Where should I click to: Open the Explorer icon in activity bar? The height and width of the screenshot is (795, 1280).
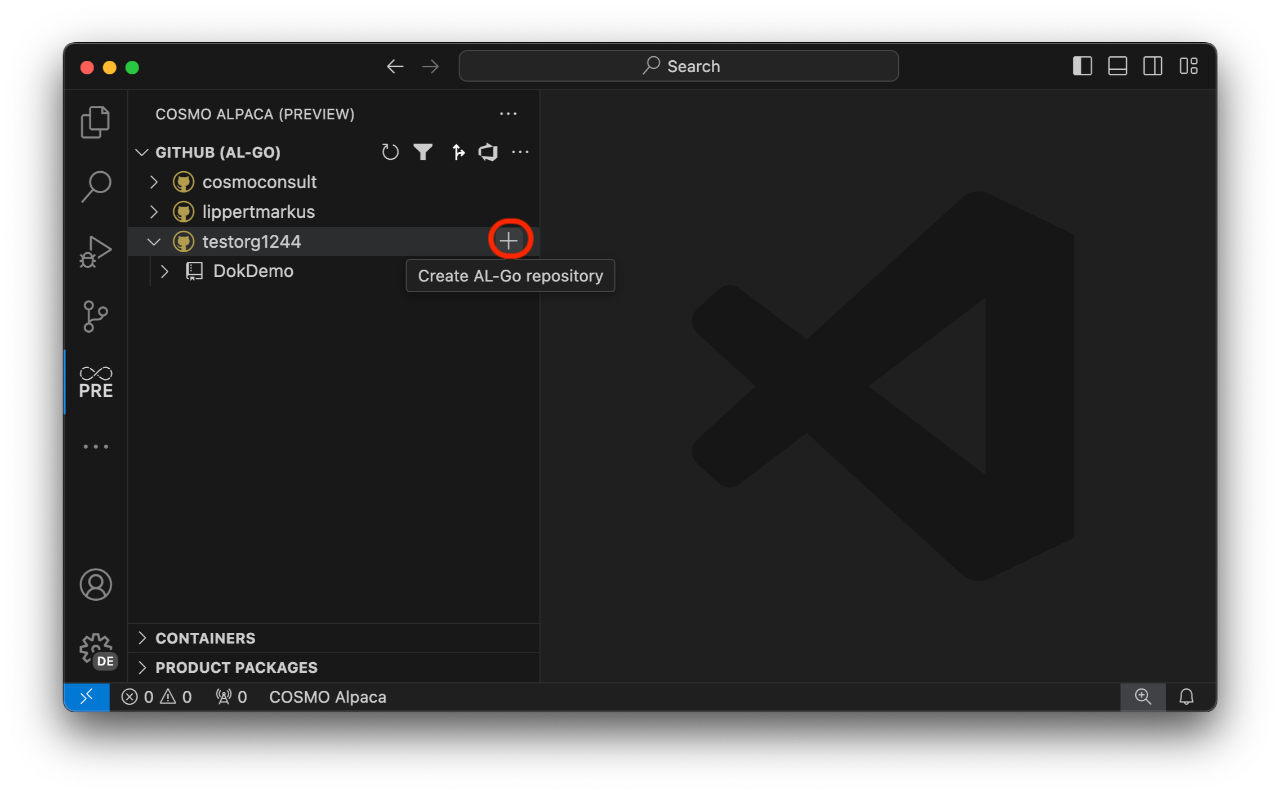(x=95, y=121)
